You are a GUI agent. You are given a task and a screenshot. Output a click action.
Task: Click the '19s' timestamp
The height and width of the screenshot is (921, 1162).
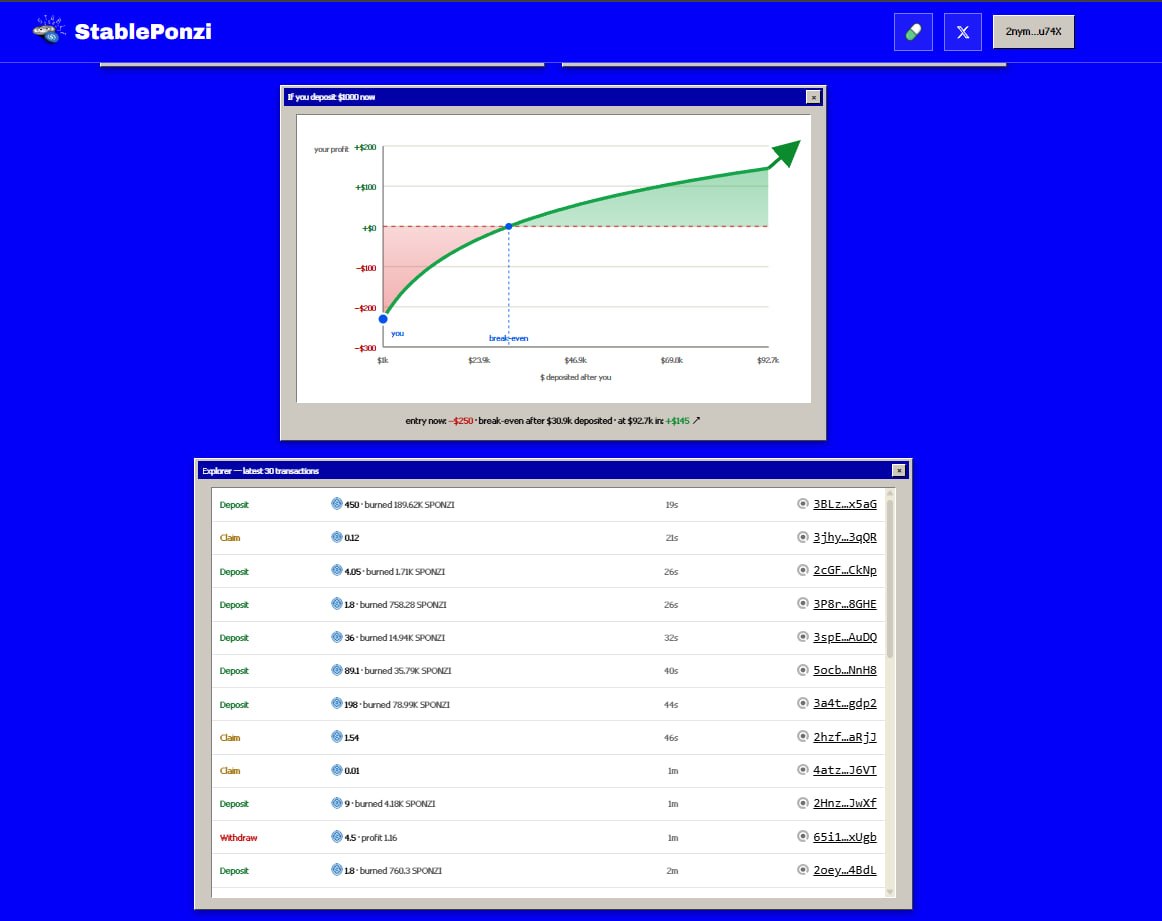tap(671, 505)
